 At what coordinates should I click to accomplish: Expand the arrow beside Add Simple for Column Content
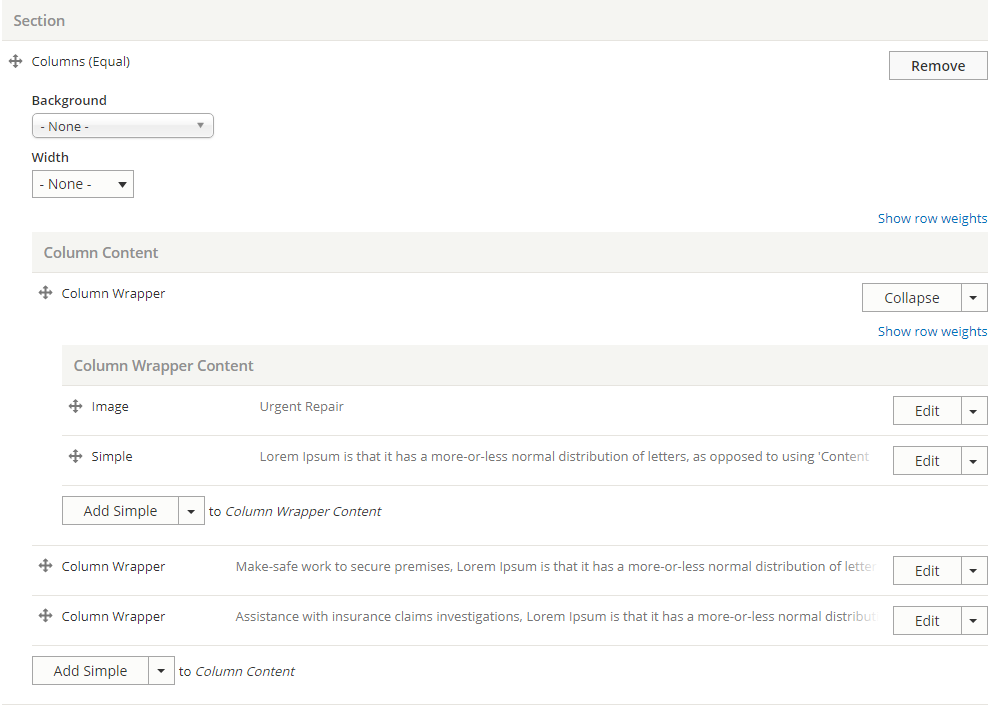(x=160, y=670)
